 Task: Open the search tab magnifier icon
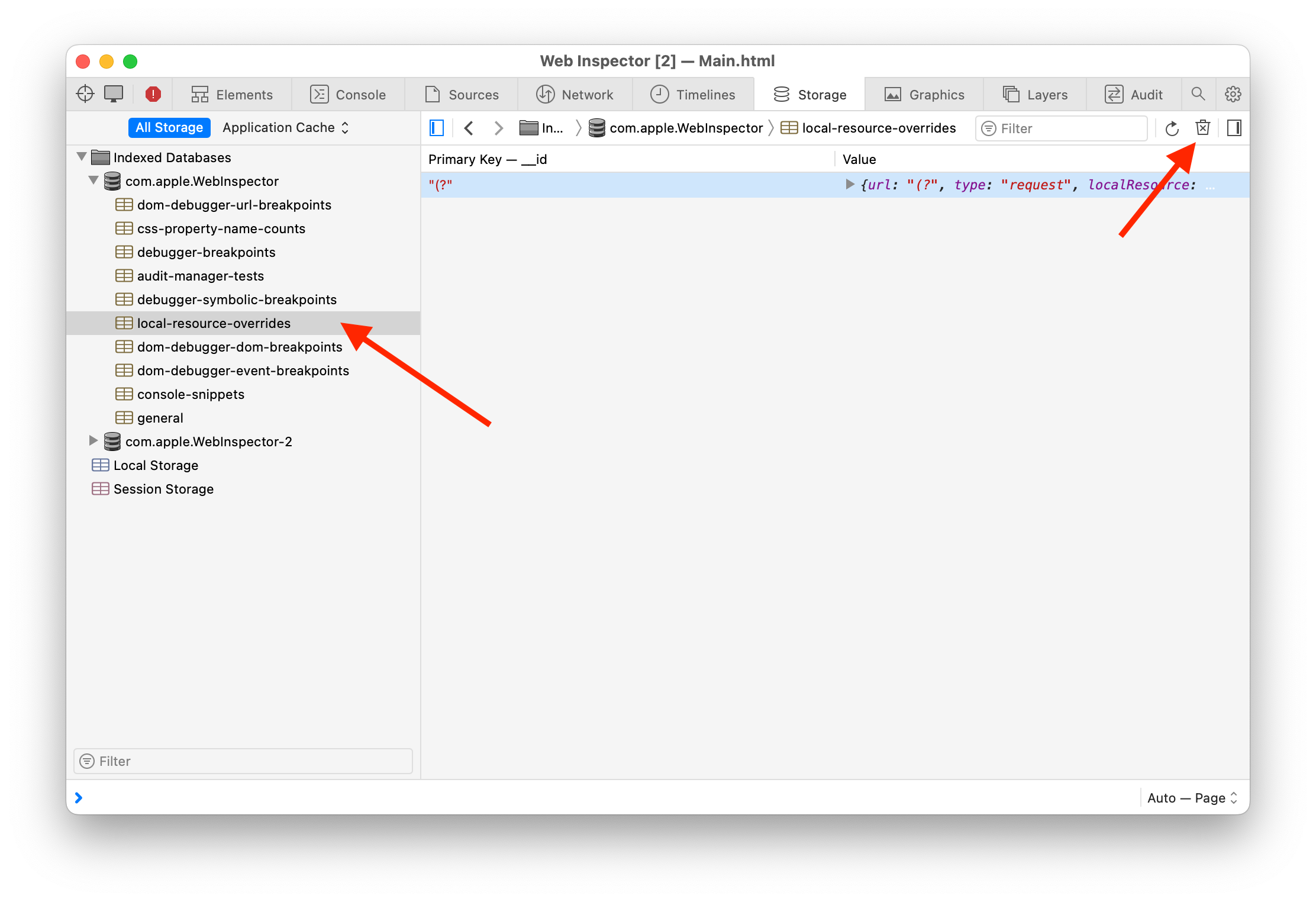[x=1198, y=94]
